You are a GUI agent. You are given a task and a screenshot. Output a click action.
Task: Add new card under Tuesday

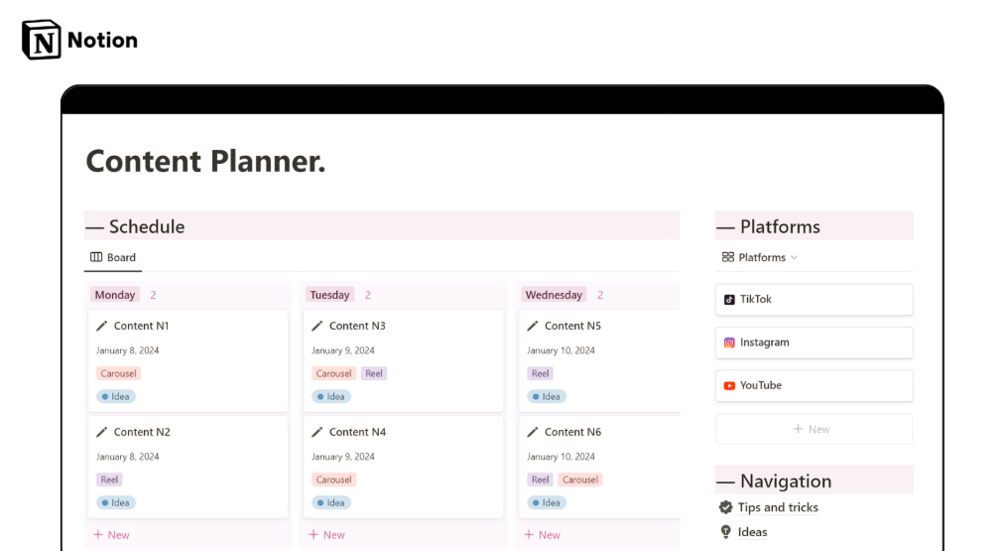point(327,534)
